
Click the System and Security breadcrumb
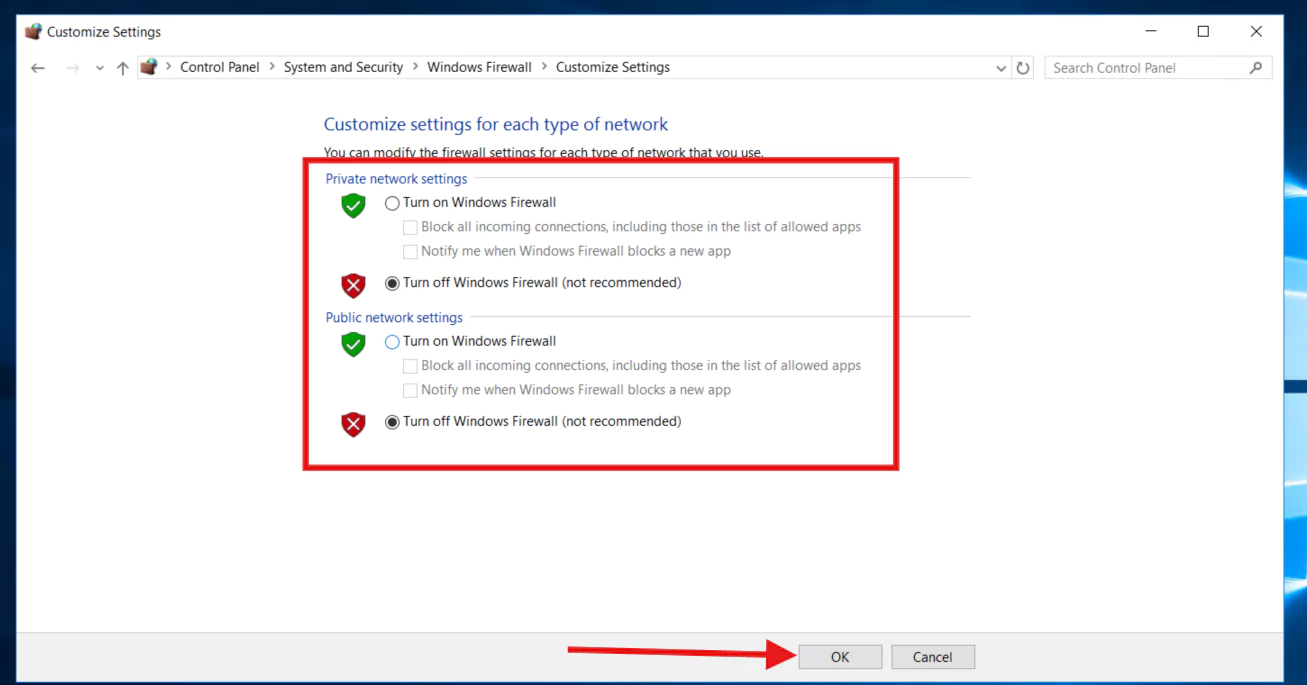coord(343,67)
